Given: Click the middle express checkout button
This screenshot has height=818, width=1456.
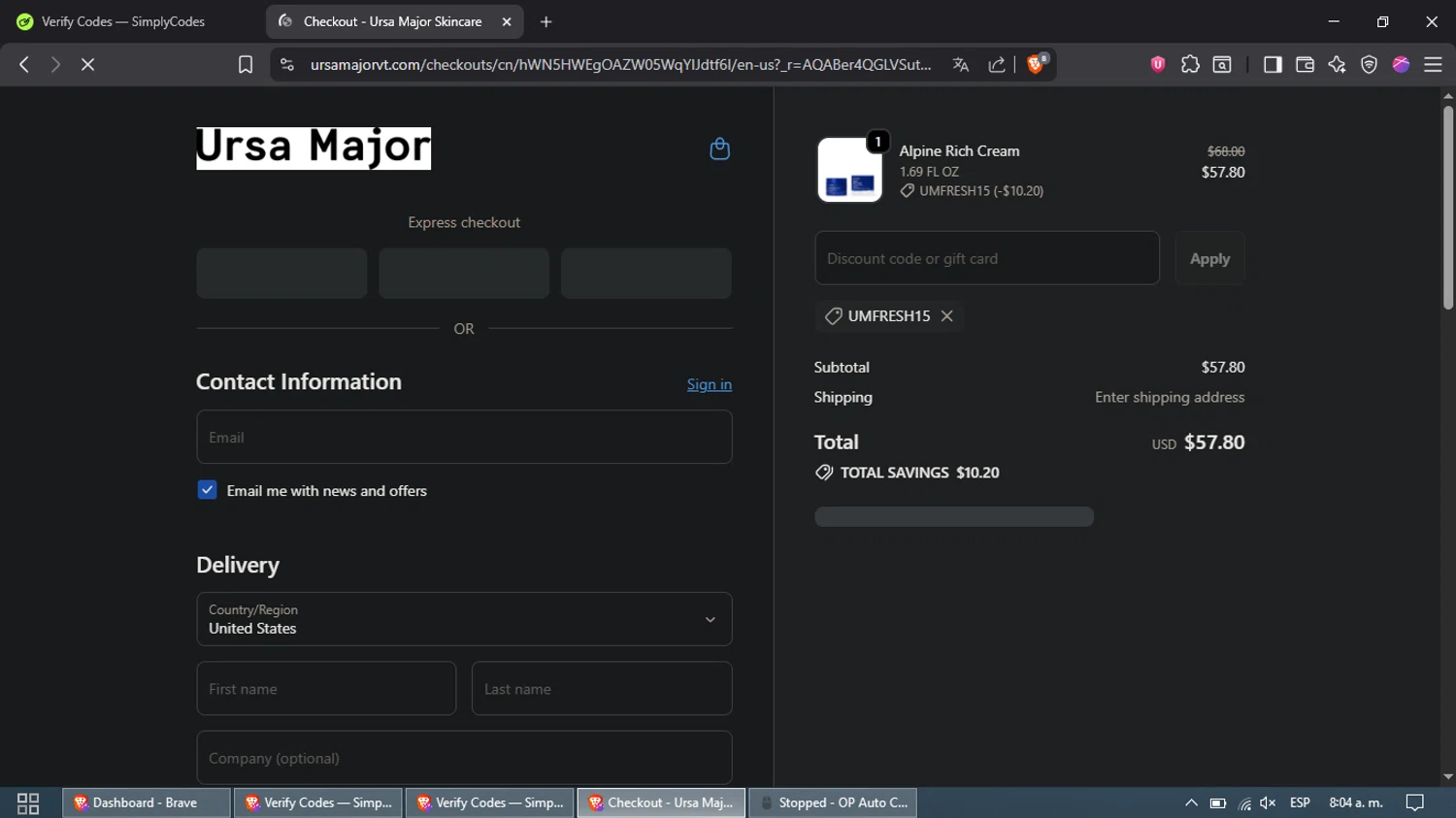Looking at the screenshot, I should pyautogui.click(x=464, y=273).
